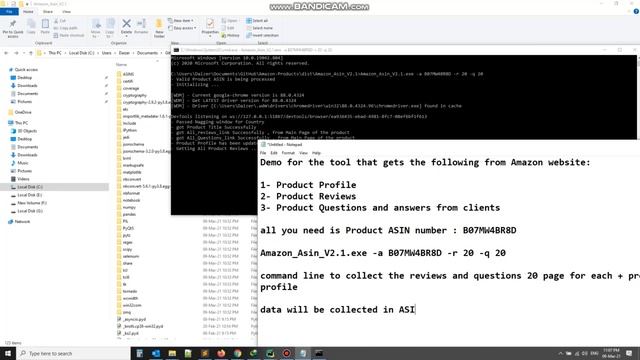Select New Volume (F:) in navigation pane
The height and width of the screenshot is (360, 640).
click(x=32, y=203)
